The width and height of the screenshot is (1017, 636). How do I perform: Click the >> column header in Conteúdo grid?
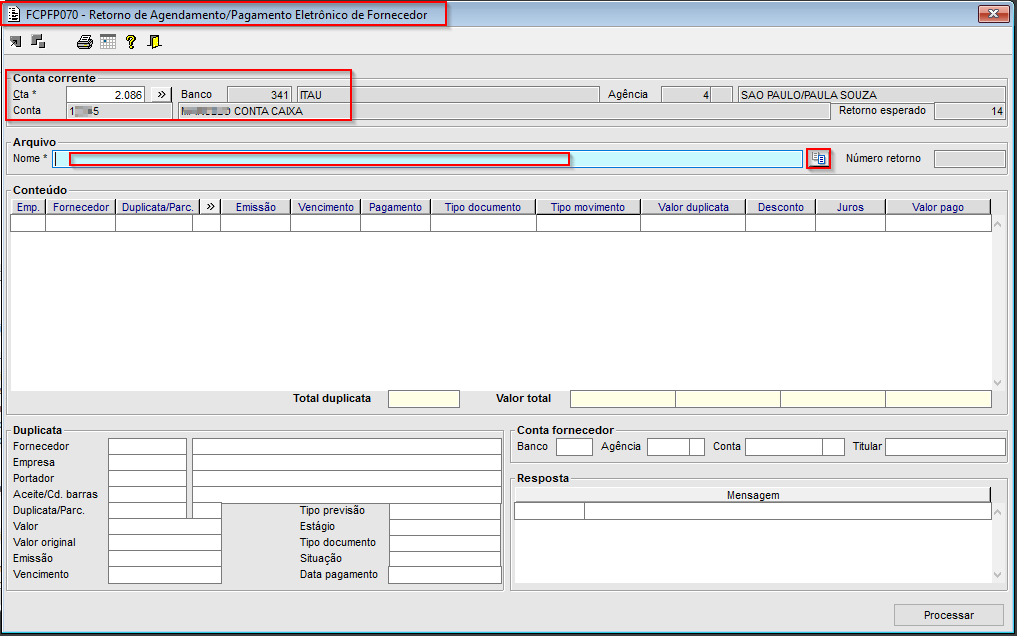point(210,207)
